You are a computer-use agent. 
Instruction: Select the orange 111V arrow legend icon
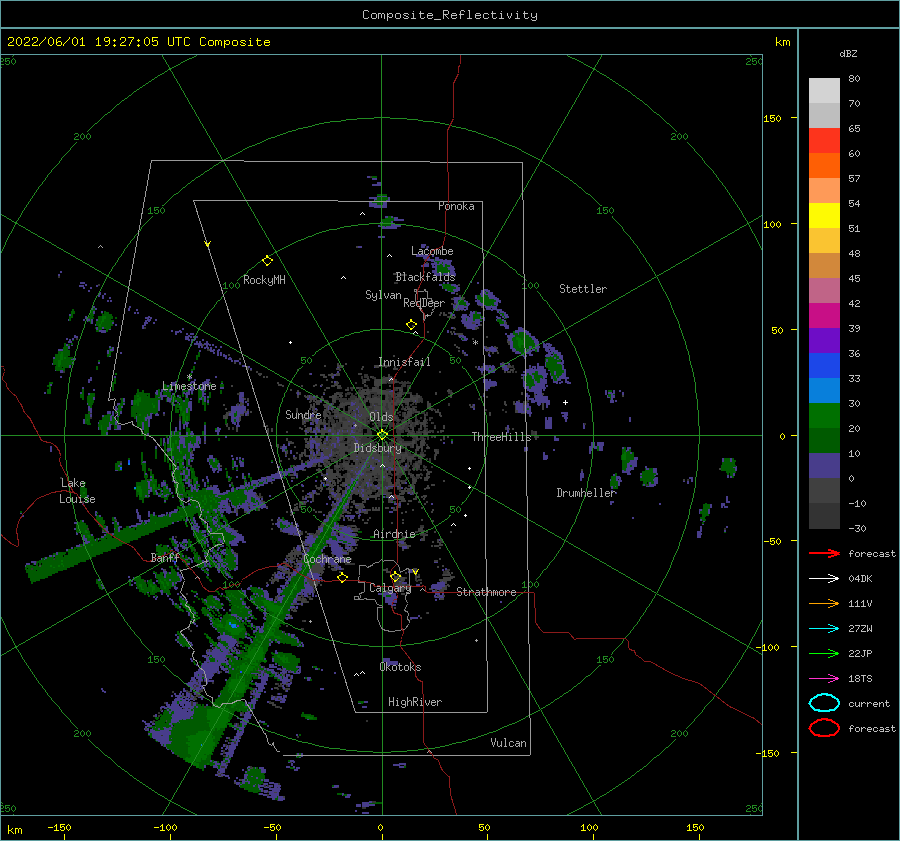point(824,603)
